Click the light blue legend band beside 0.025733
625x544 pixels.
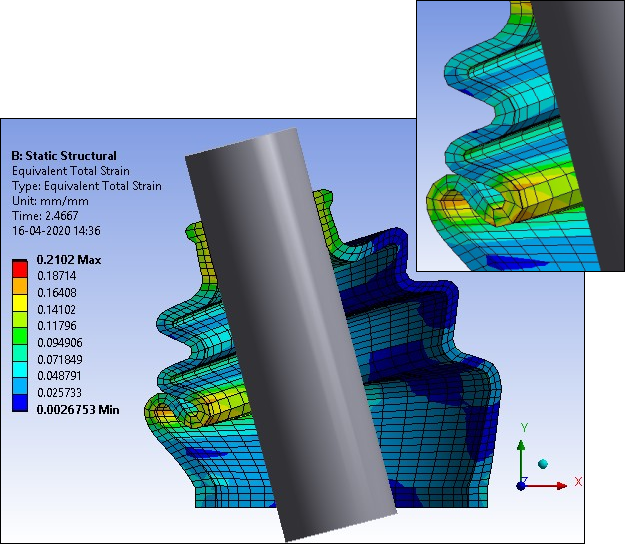pyautogui.click(x=20, y=386)
